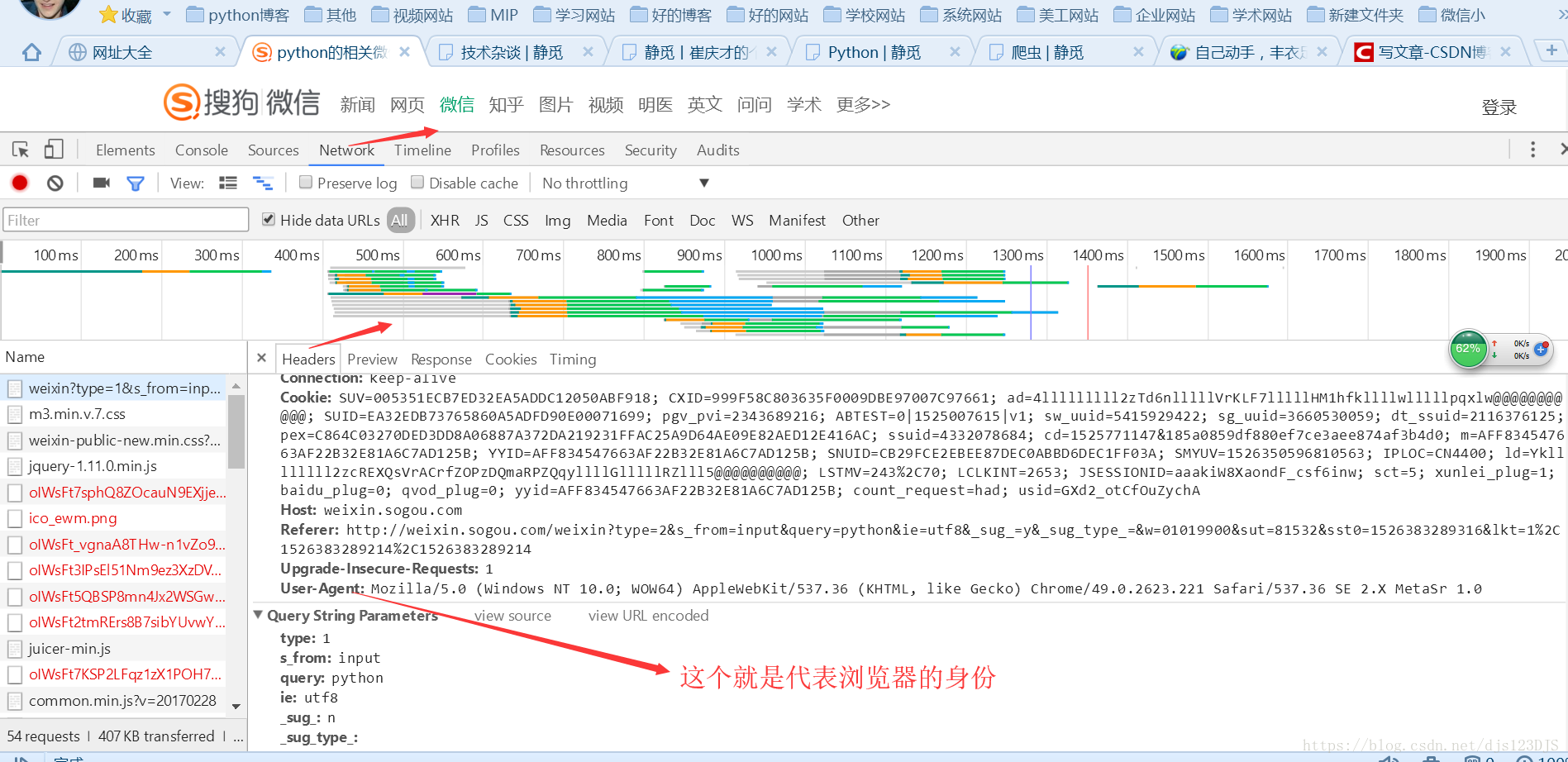This screenshot has width=1568, height=762.
Task: Click the request list scroll-up arrow
Action: tap(236, 386)
